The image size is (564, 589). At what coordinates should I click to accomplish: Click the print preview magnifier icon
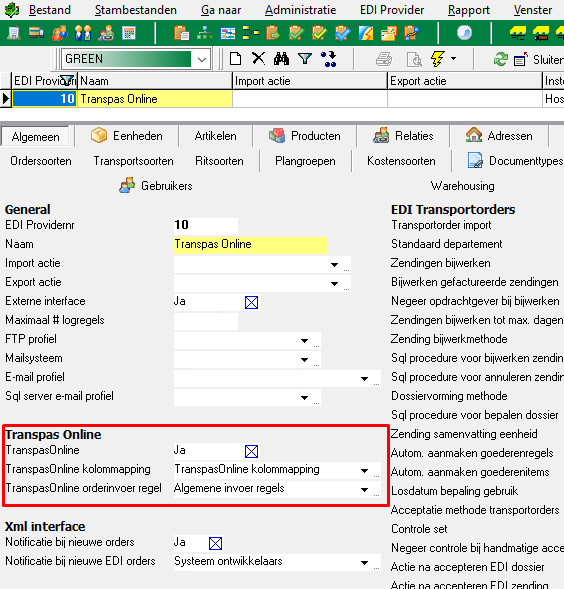tap(414, 59)
